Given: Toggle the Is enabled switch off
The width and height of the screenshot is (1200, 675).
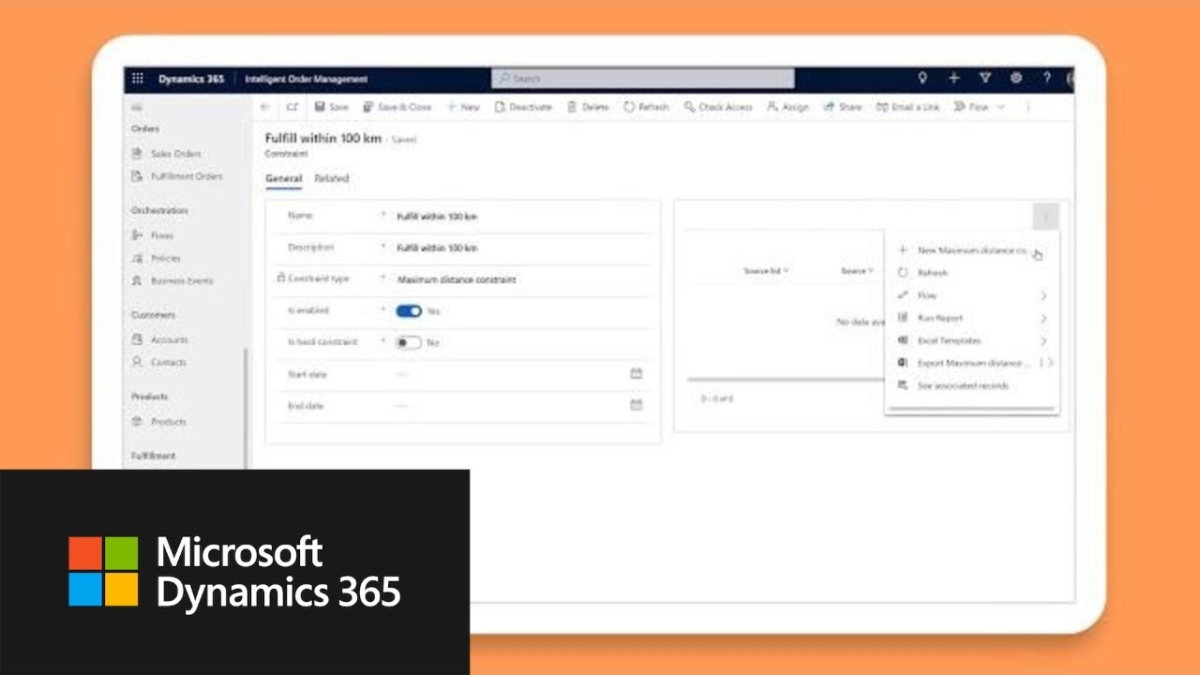Looking at the screenshot, I should click(410, 311).
